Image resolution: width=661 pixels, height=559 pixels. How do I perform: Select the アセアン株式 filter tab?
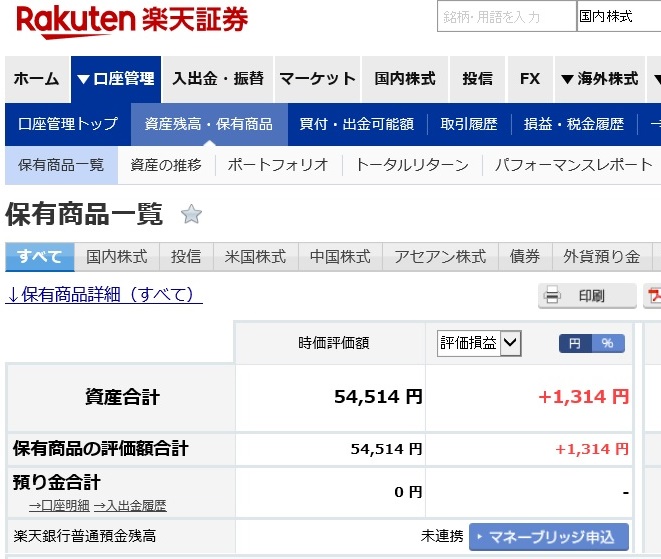tap(440, 256)
